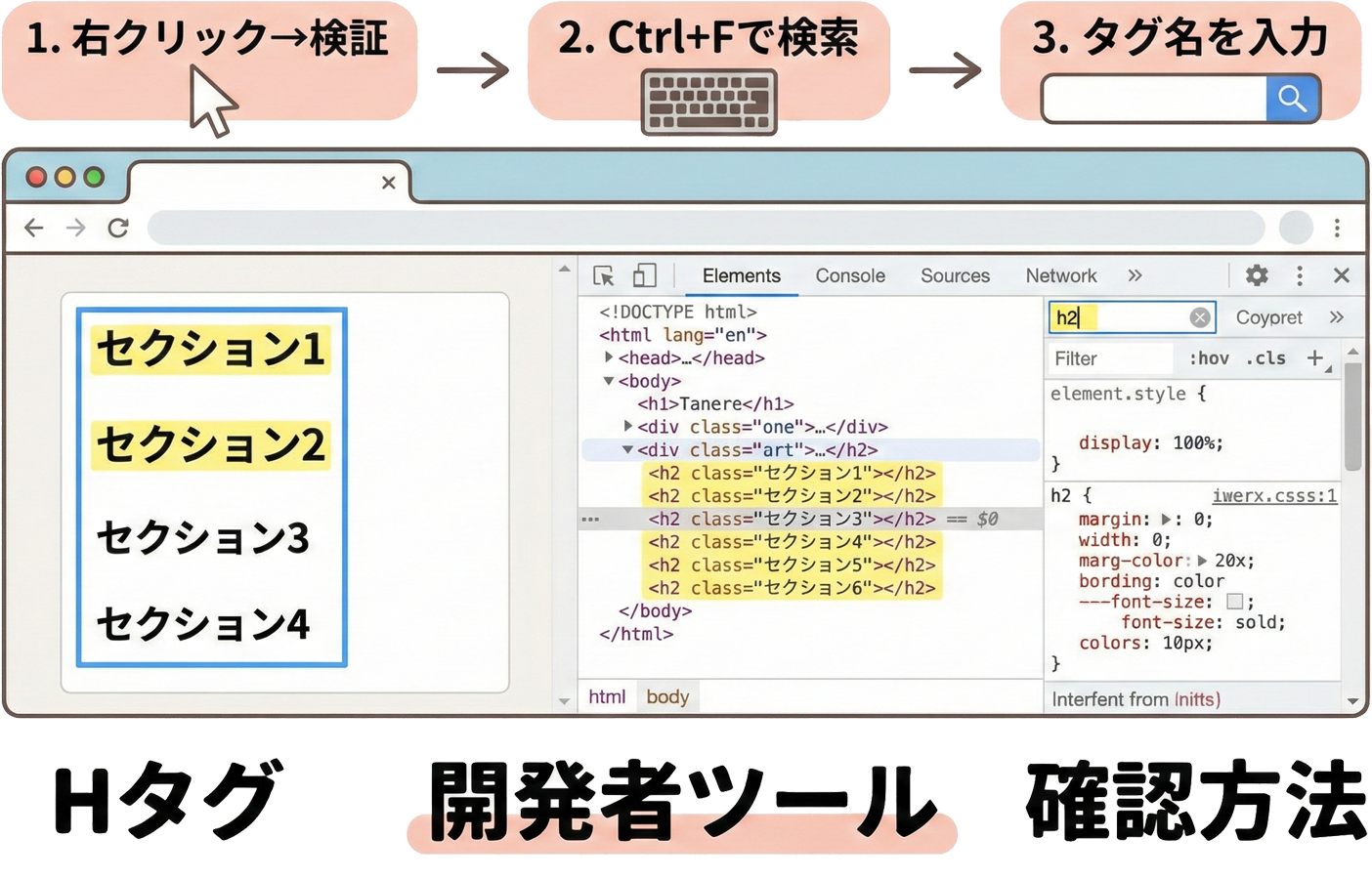Select the element inspector cursor icon
This screenshot has width=1372, height=879.
pos(603,275)
